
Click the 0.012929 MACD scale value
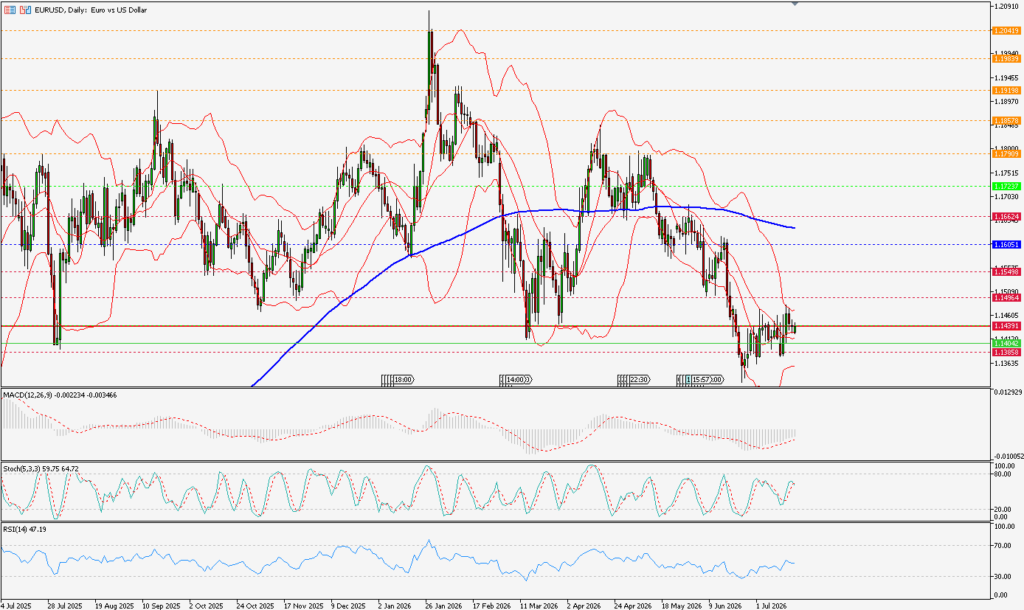(1008, 392)
